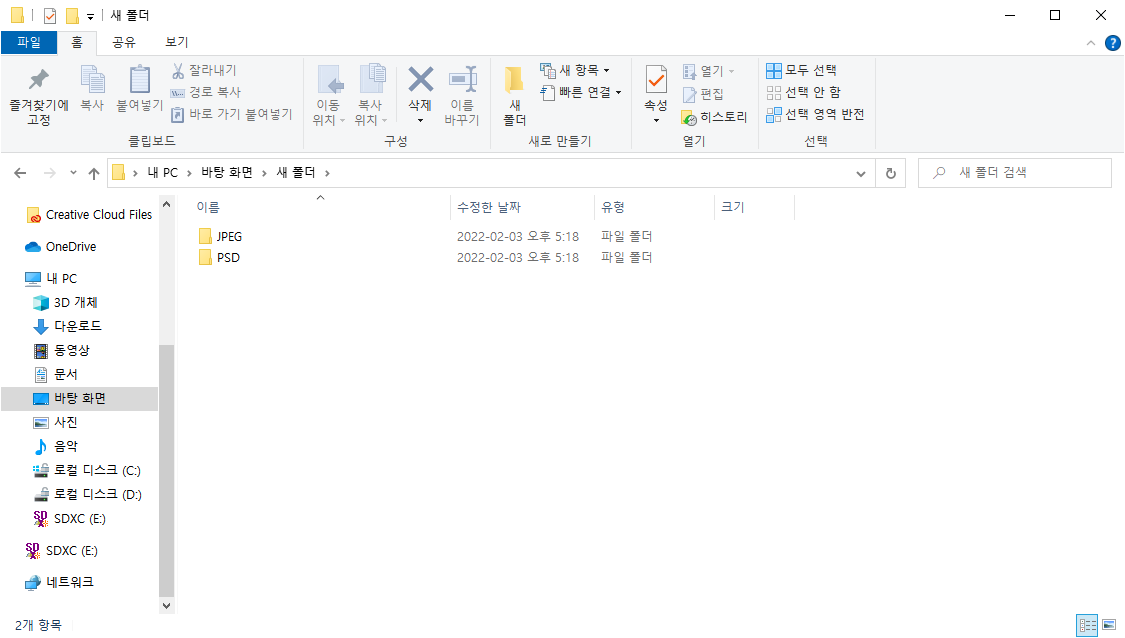
Task: Click the 새 폴더 검색 search box
Action: point(1015,173)
